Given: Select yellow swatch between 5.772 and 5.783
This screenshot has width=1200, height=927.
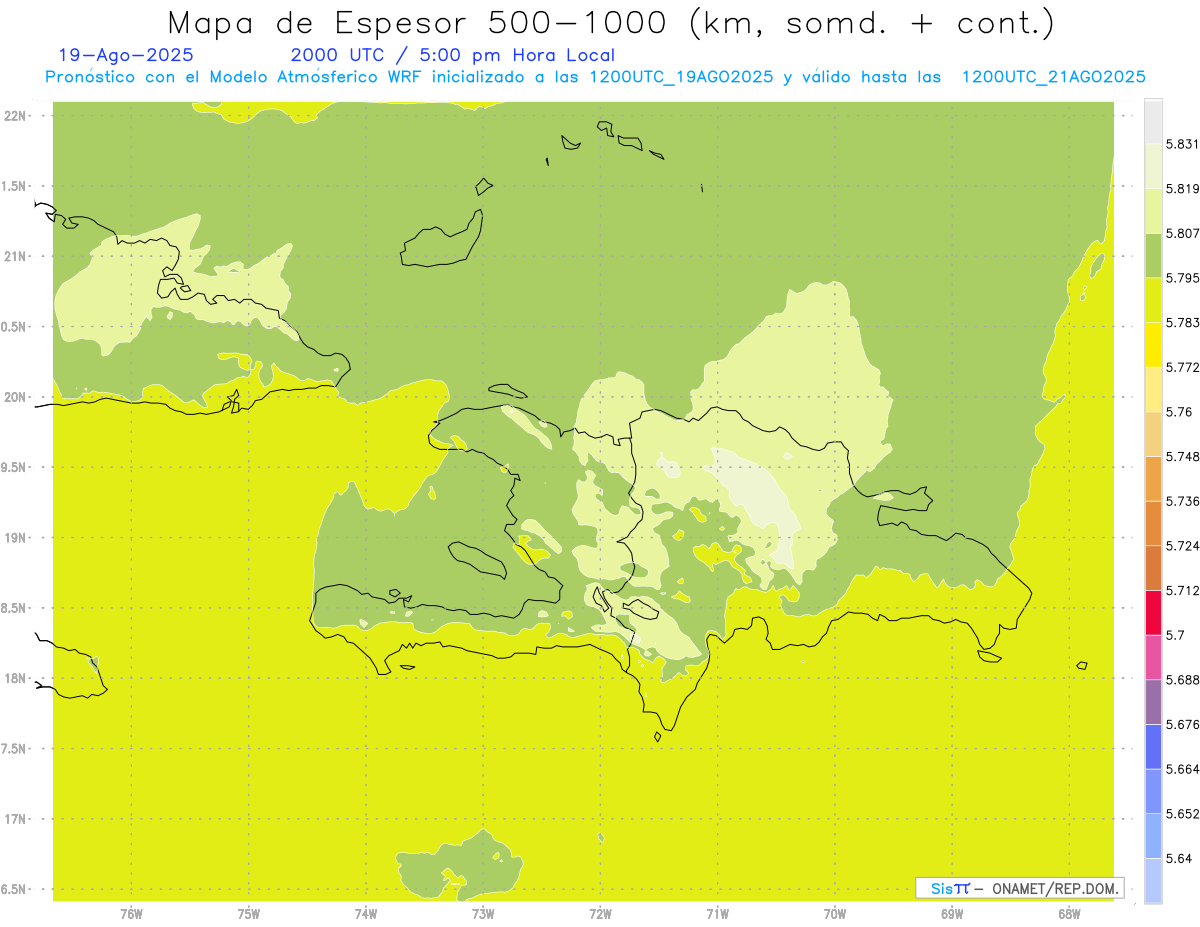Looking at the screenshot, I should coord(1153,344).
